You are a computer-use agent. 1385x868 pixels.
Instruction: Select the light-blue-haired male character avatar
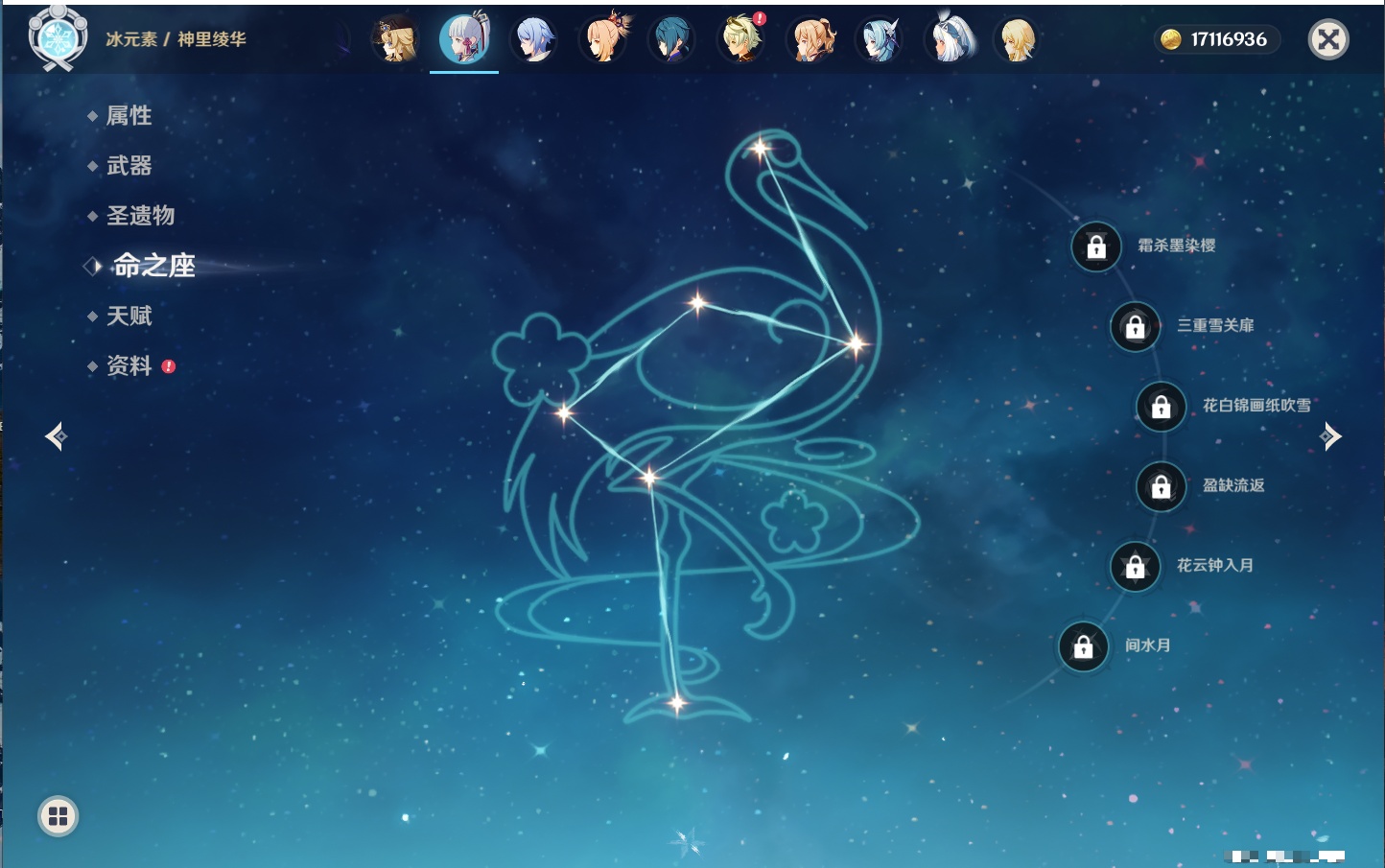point(533,39)
